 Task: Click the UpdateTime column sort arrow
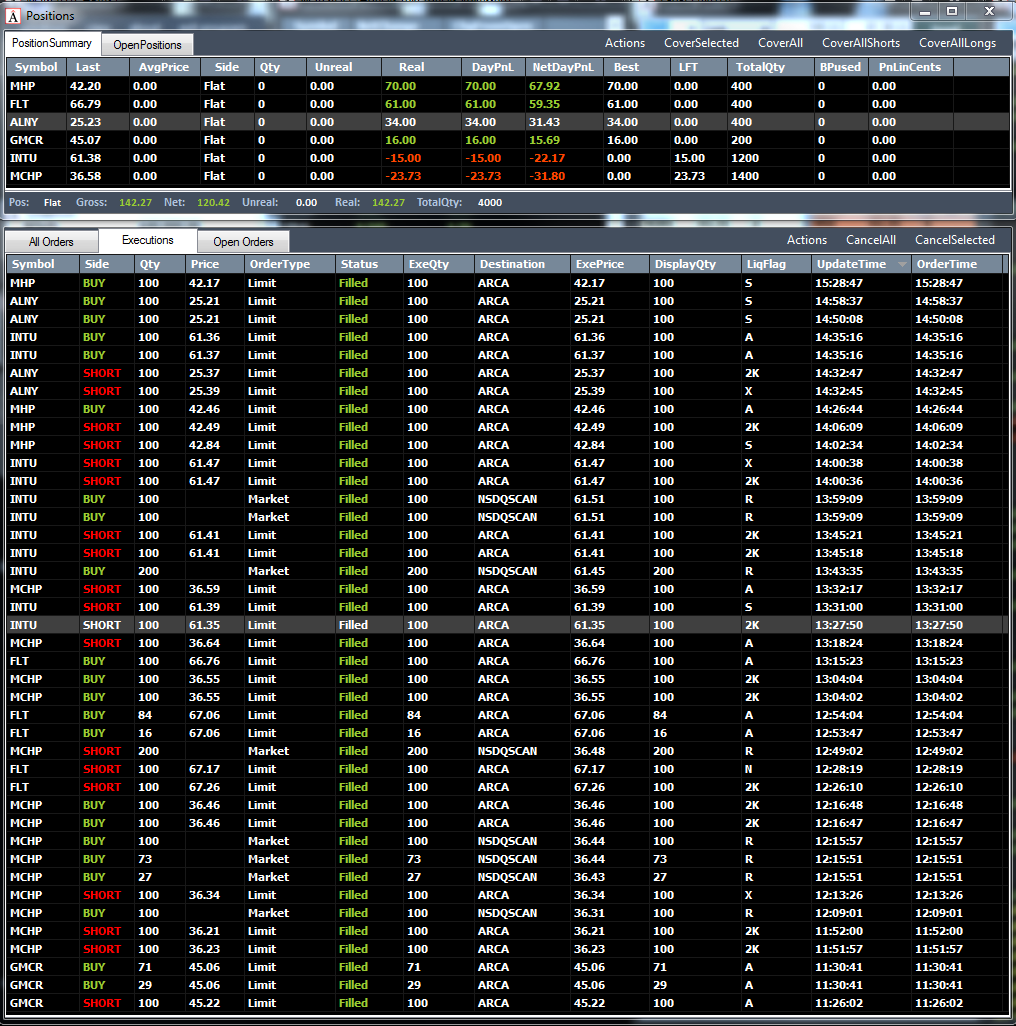(x=903, y=264)
